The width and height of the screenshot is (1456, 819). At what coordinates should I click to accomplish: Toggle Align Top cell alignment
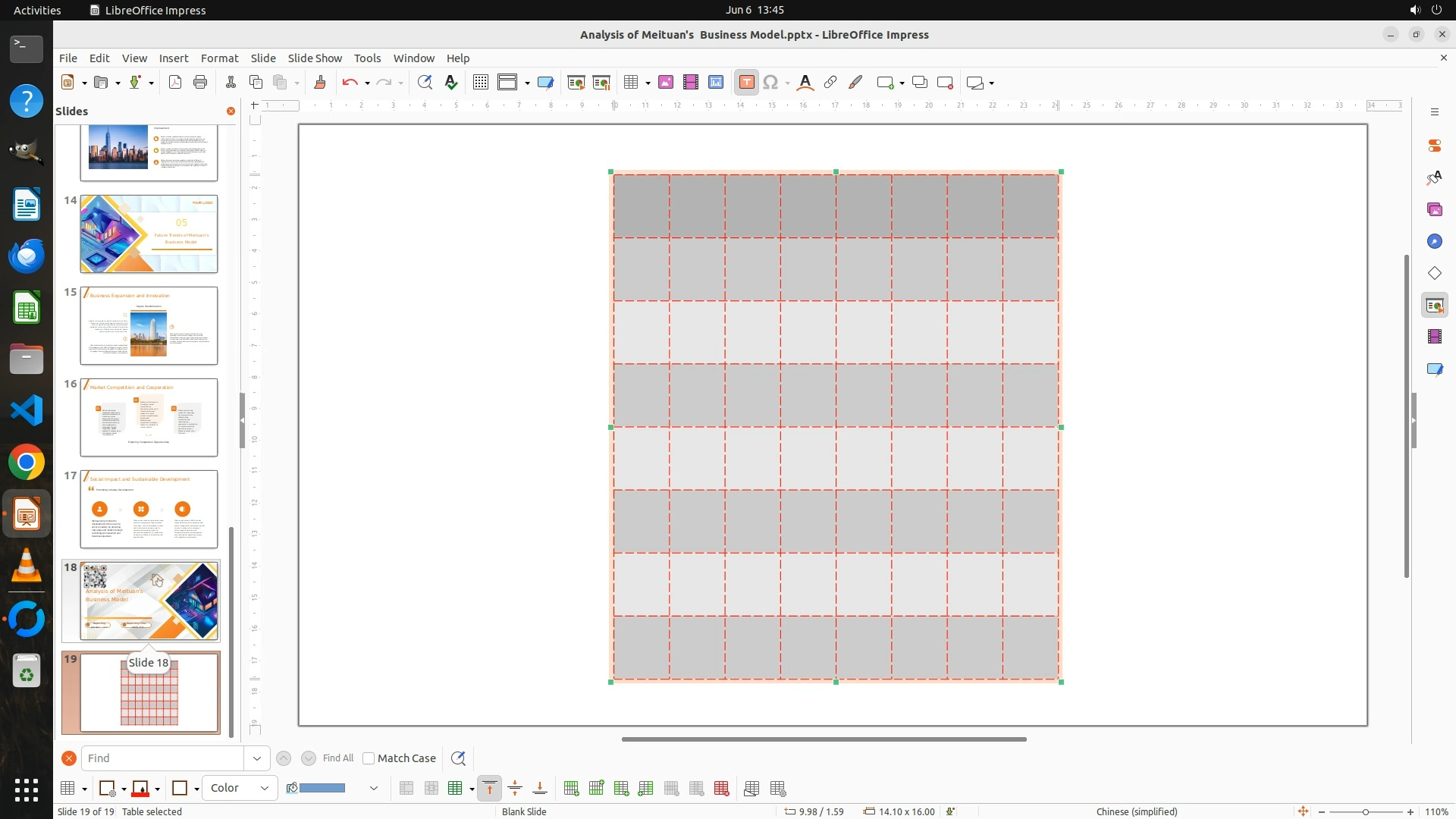pyautogui.click(x=490, y=789)
